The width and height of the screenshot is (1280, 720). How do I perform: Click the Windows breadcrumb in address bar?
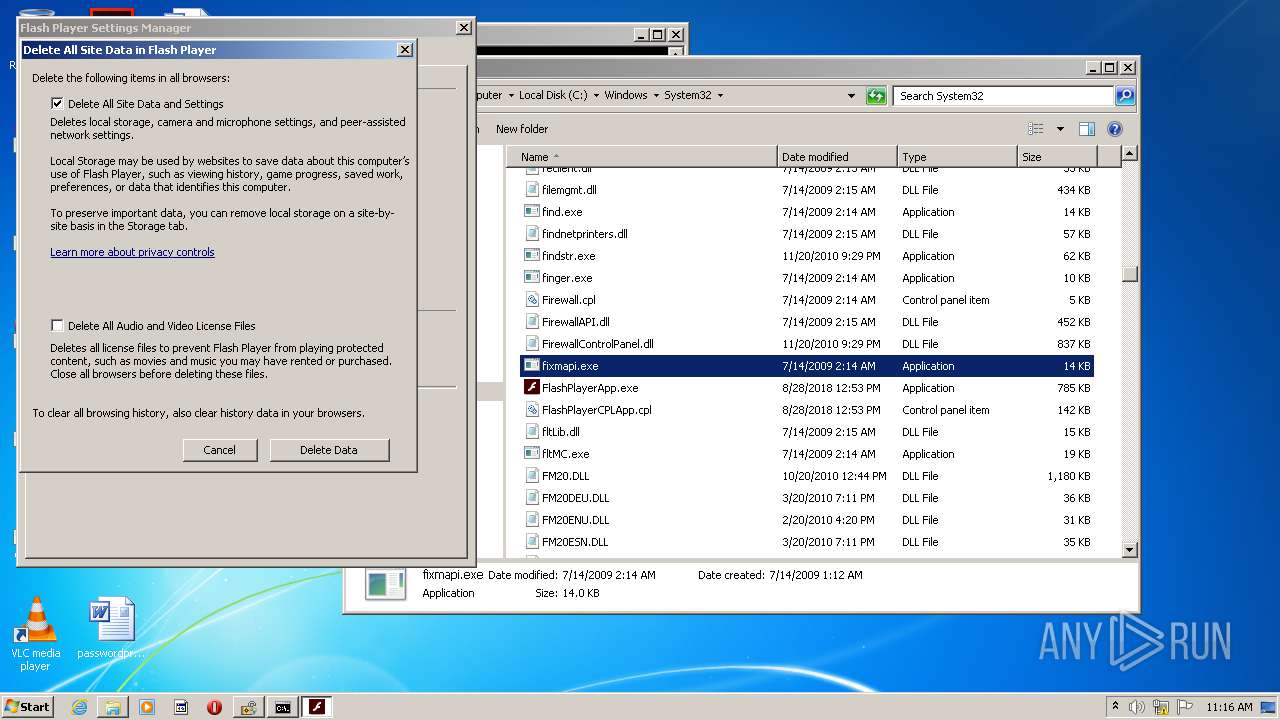coord(626,96)
